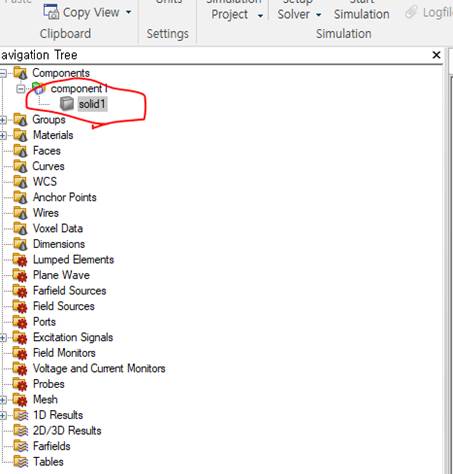Click the Farfields results folder icon
The width and height of the screenshot is (453, 474).
tap(21, 446)
